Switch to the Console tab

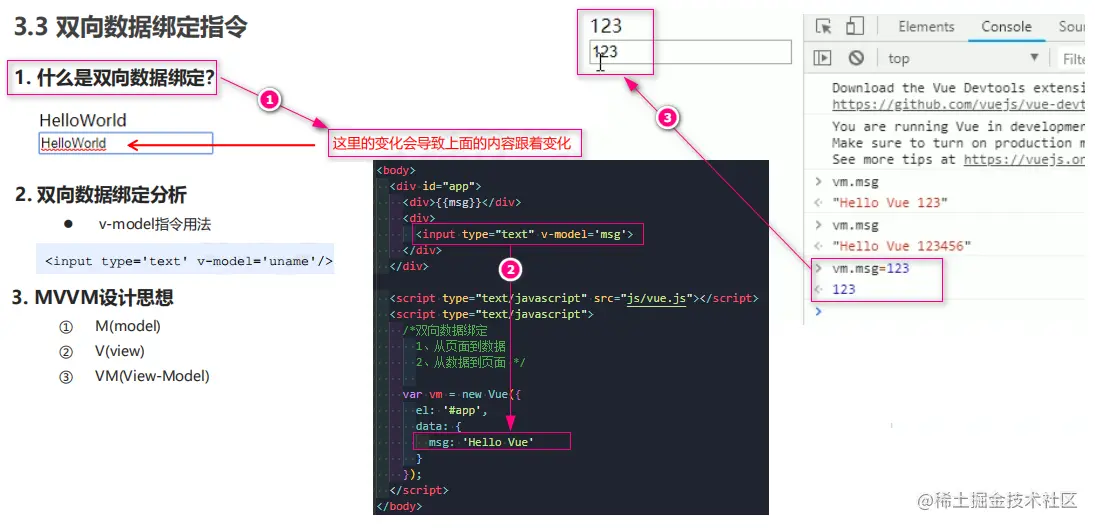1006,27
